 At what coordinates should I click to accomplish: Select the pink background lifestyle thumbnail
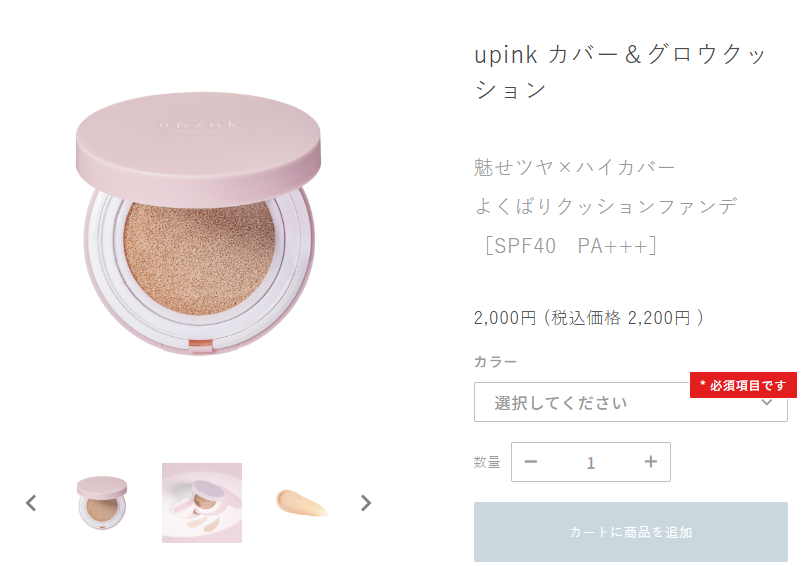[x=202, y=503]
